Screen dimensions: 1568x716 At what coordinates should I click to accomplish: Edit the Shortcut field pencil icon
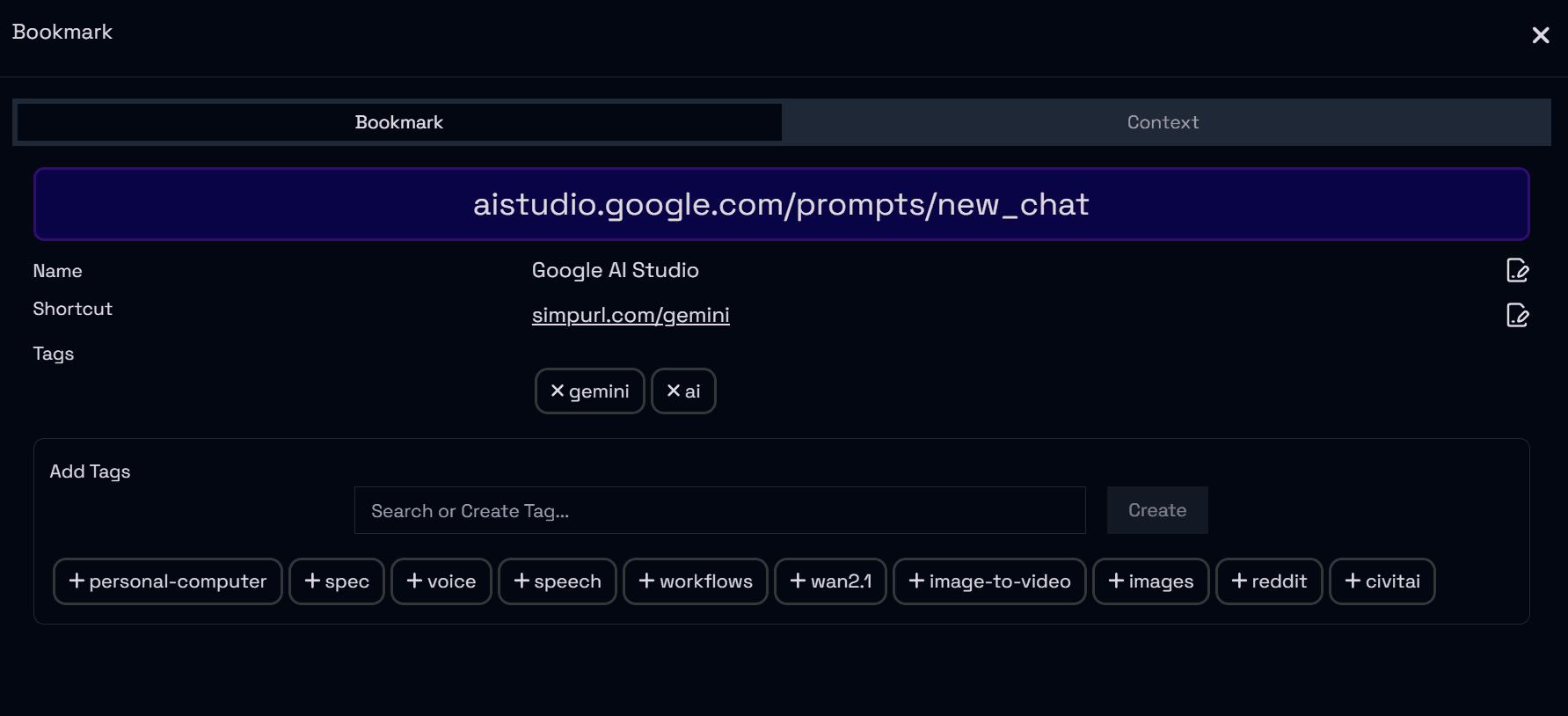1517,315
